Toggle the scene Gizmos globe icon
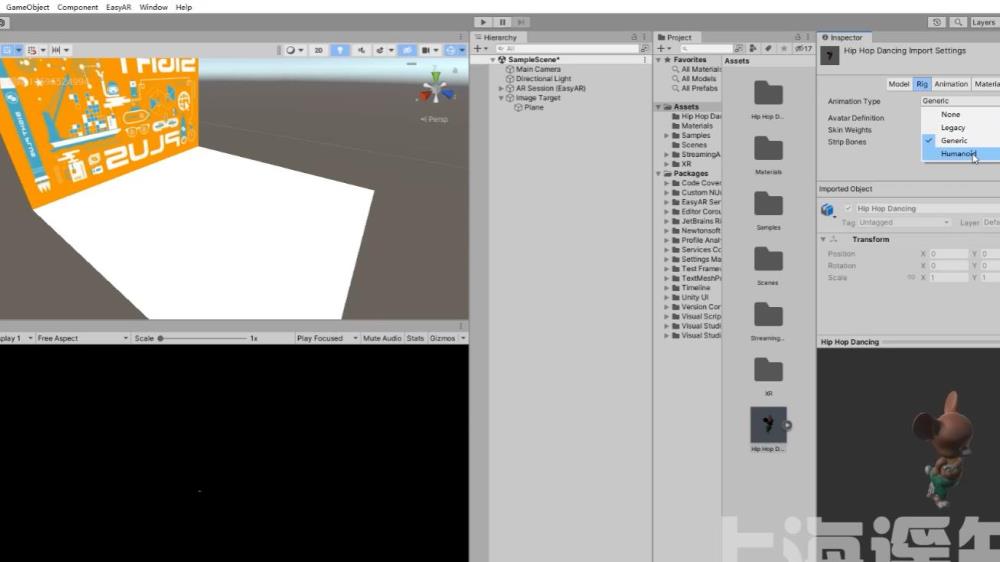 (451, 50)
